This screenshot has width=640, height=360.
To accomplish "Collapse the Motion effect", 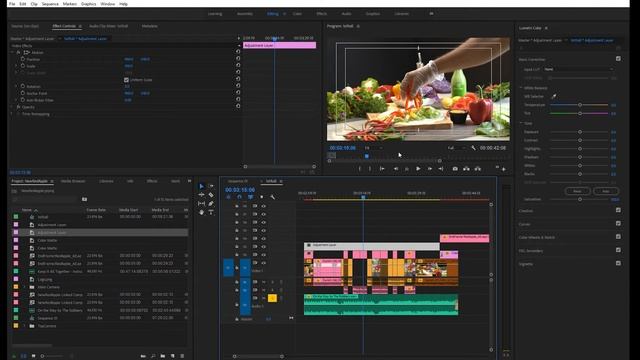I will (x=12, y=52).
